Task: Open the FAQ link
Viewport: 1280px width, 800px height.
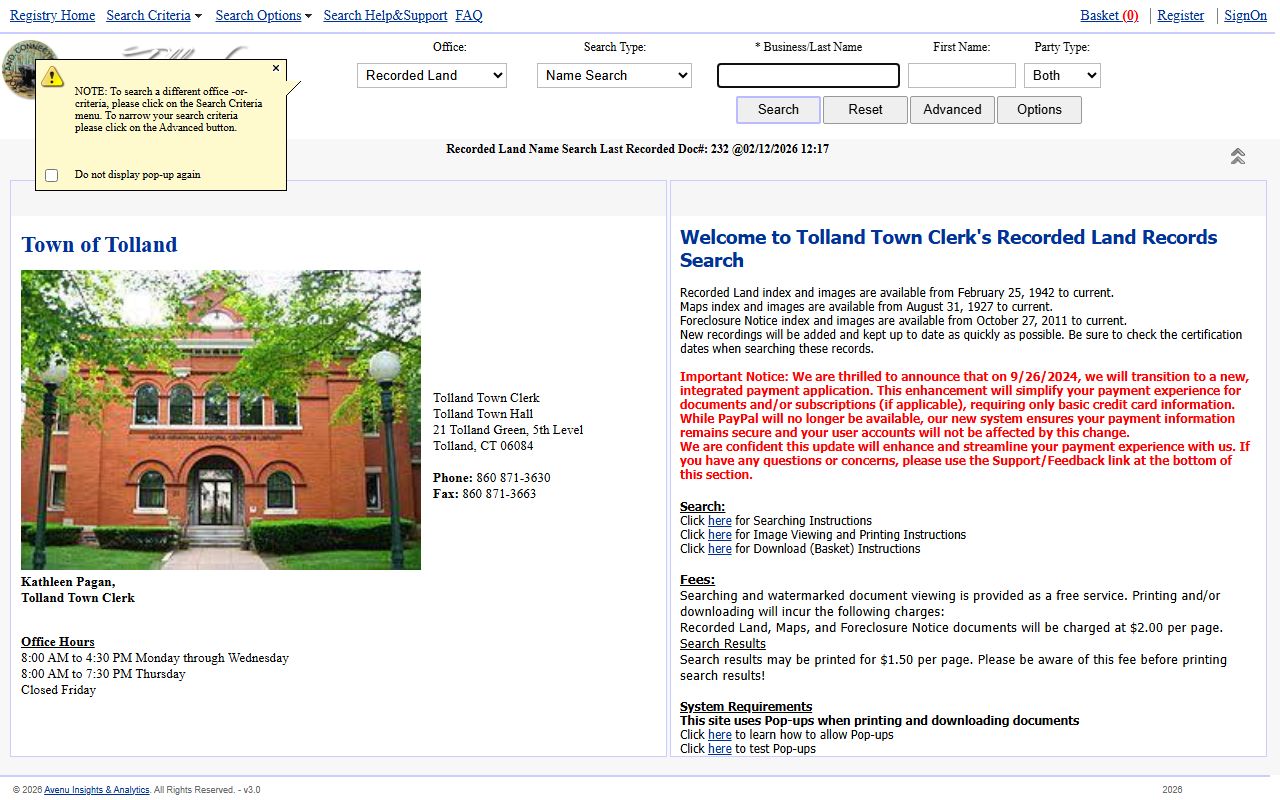Action: [469, 15]
